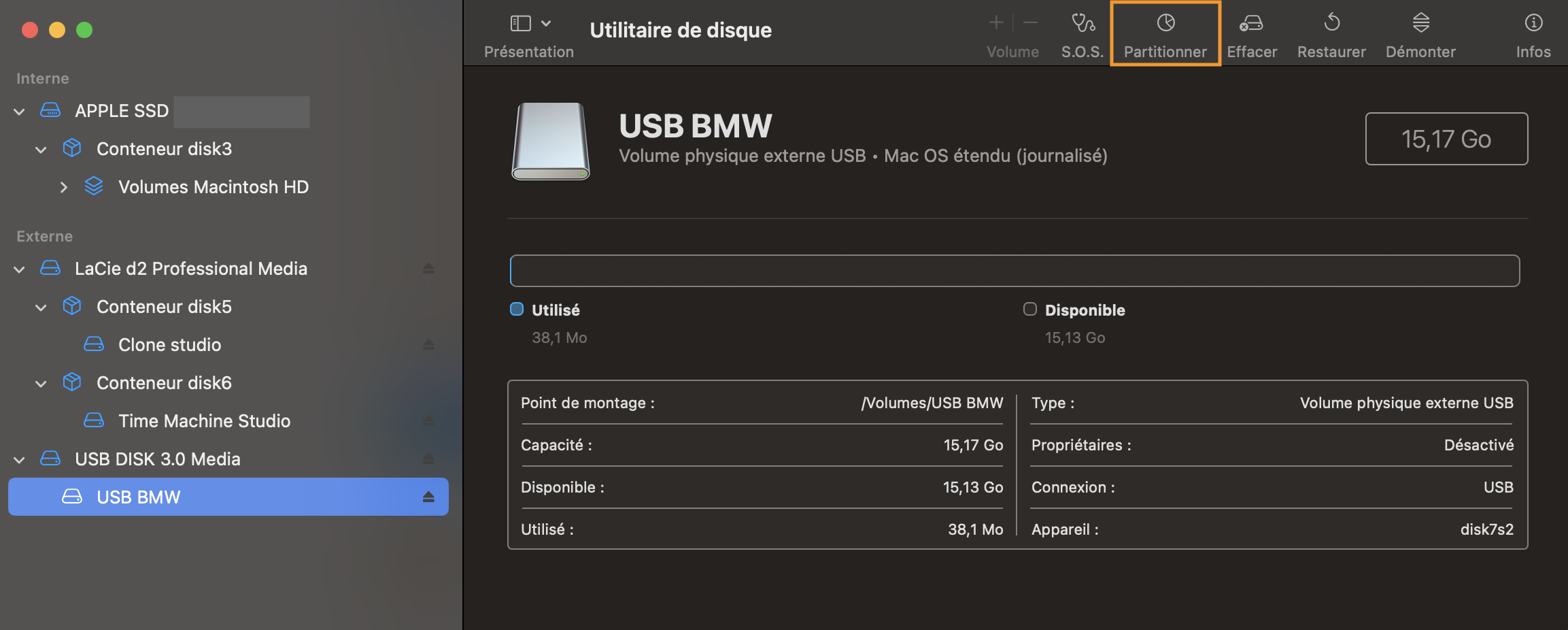Select the Clone studio volume
1568x630 pixels.
228,345
